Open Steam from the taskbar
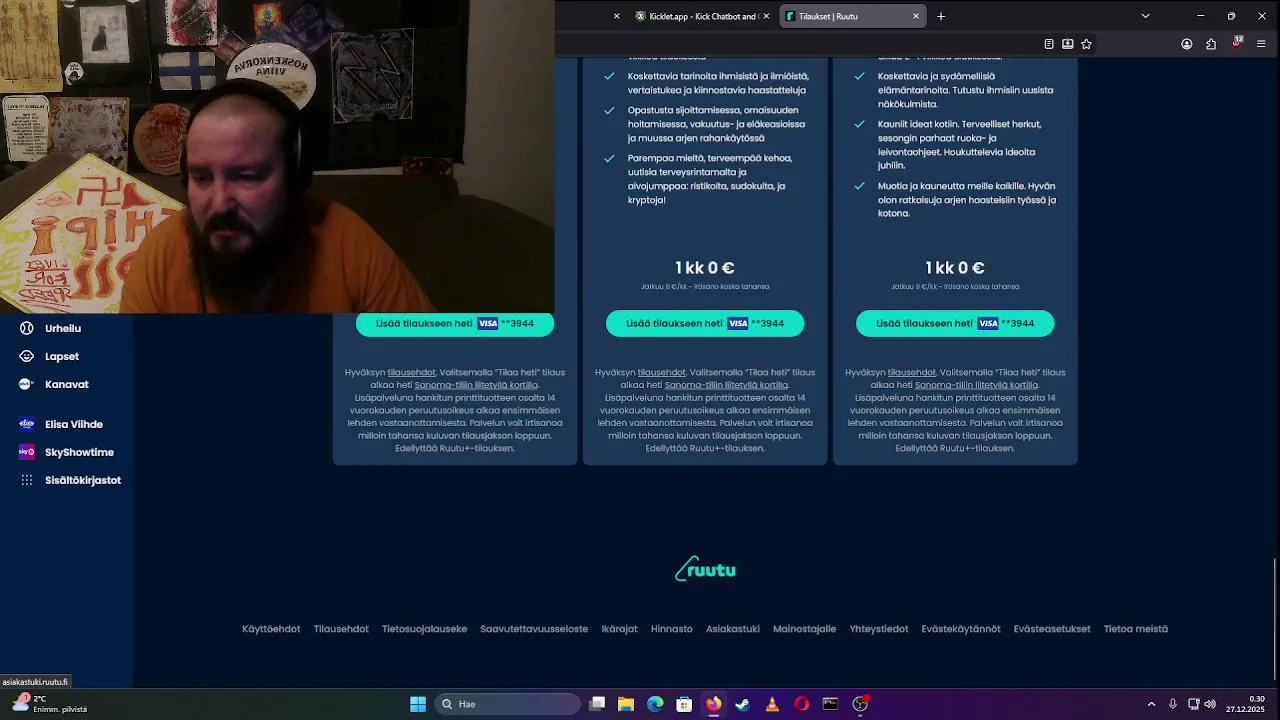 coord(742,704)
